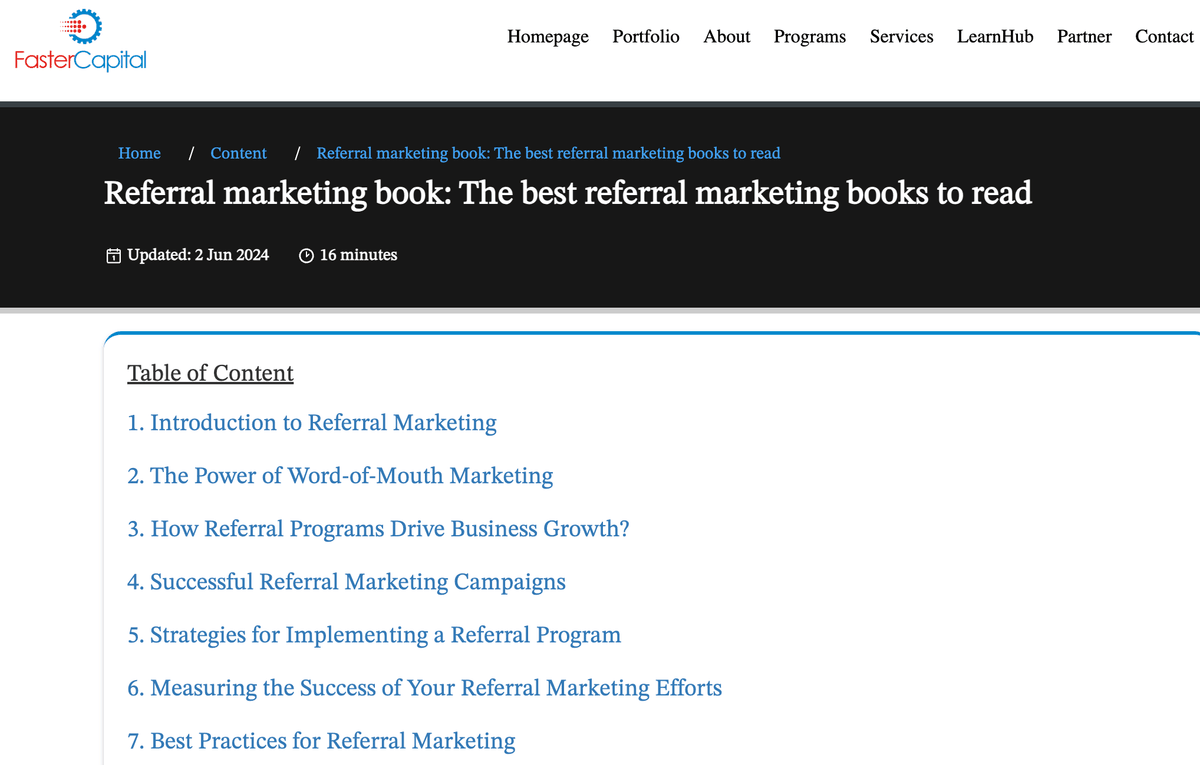Click the Home breadcrumb link
This screenshot has height=765, width=1200.
pyautogui.click(x=139, y=153)
